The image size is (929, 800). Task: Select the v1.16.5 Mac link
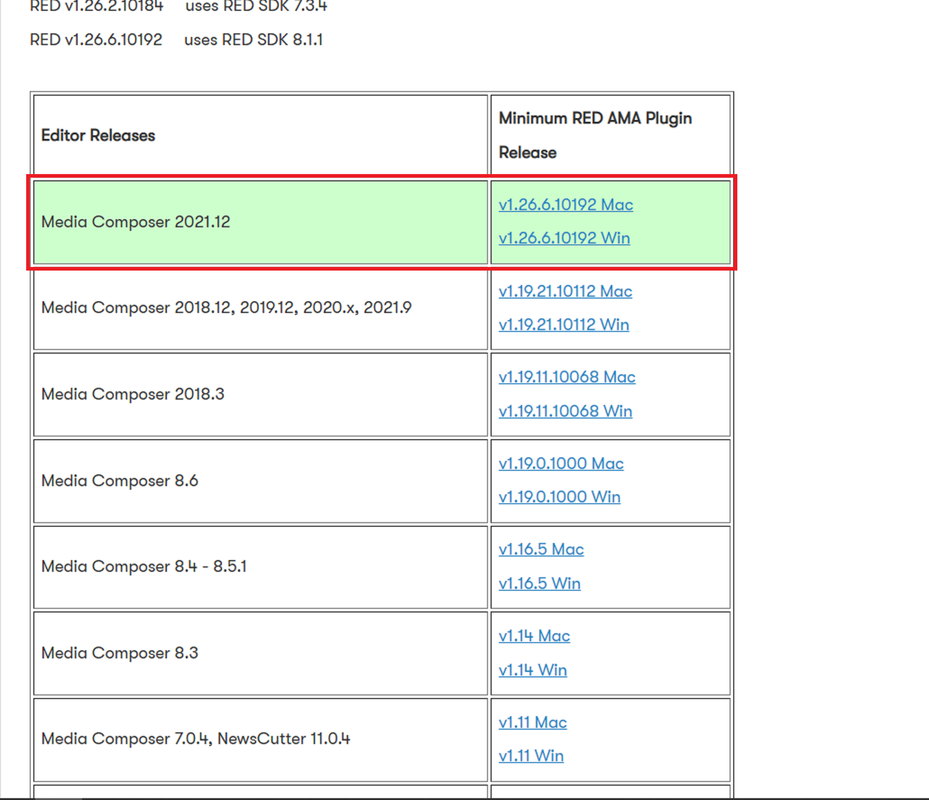pyautogui.click(x=541, y=549)
